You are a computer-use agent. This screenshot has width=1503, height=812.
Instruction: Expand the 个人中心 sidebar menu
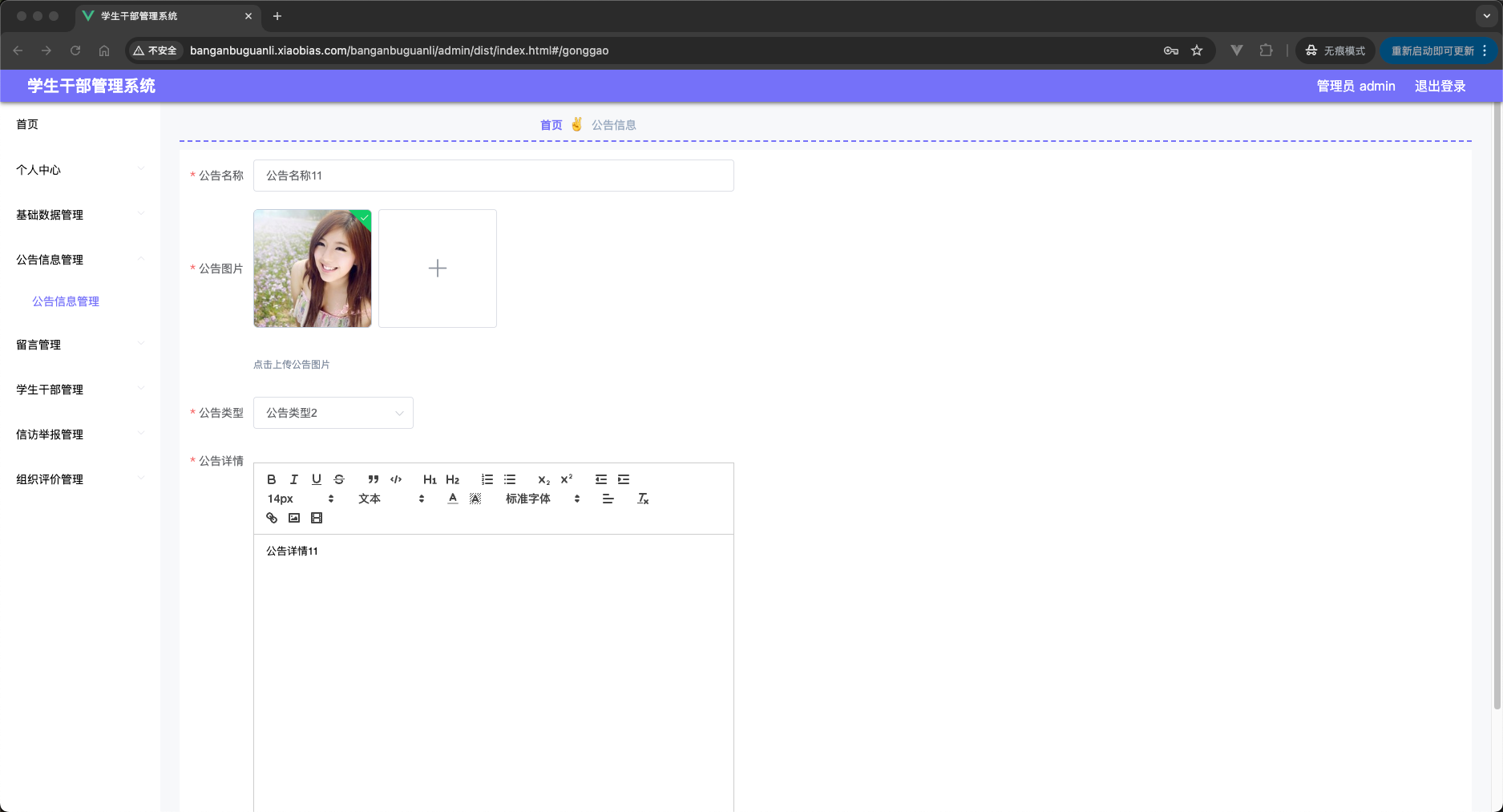point(80,170)
